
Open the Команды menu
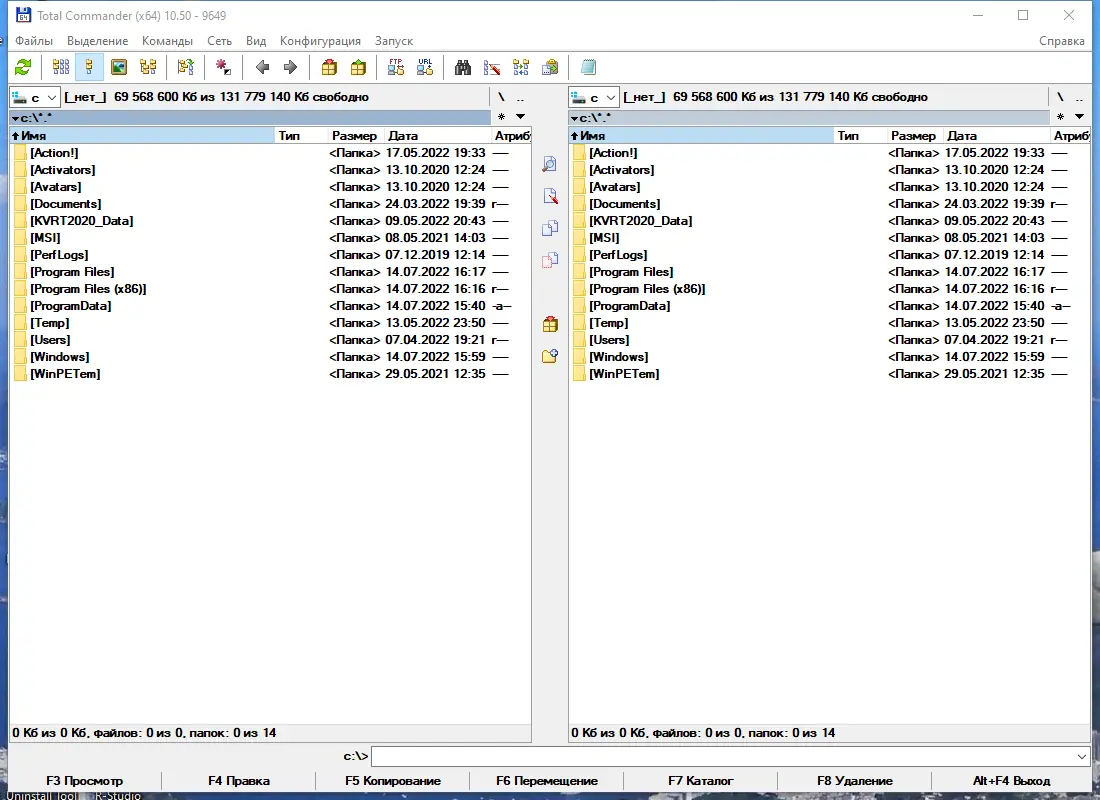point(167,41)
